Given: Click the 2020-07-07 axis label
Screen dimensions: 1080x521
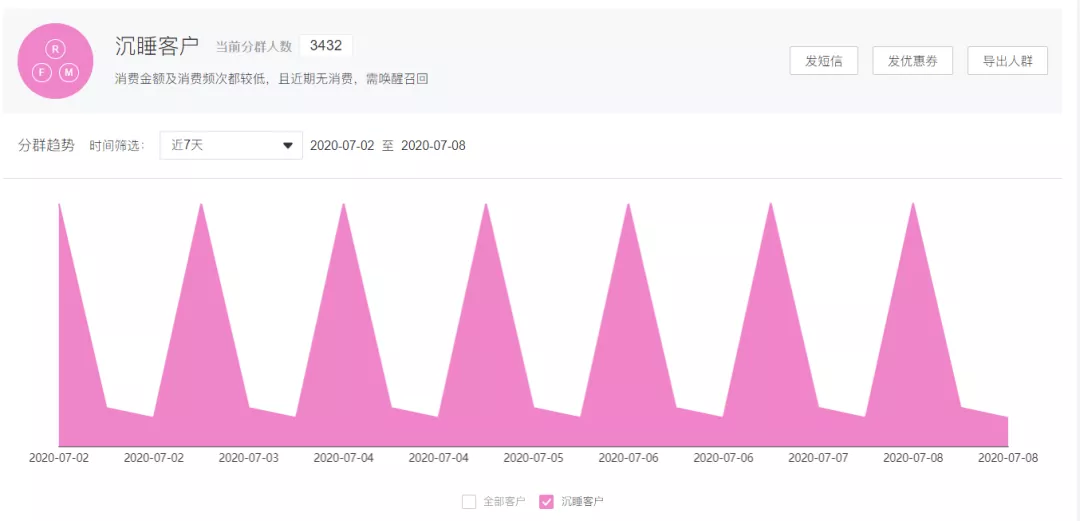Looking at the screenshot, I should [x=818, y=458].
